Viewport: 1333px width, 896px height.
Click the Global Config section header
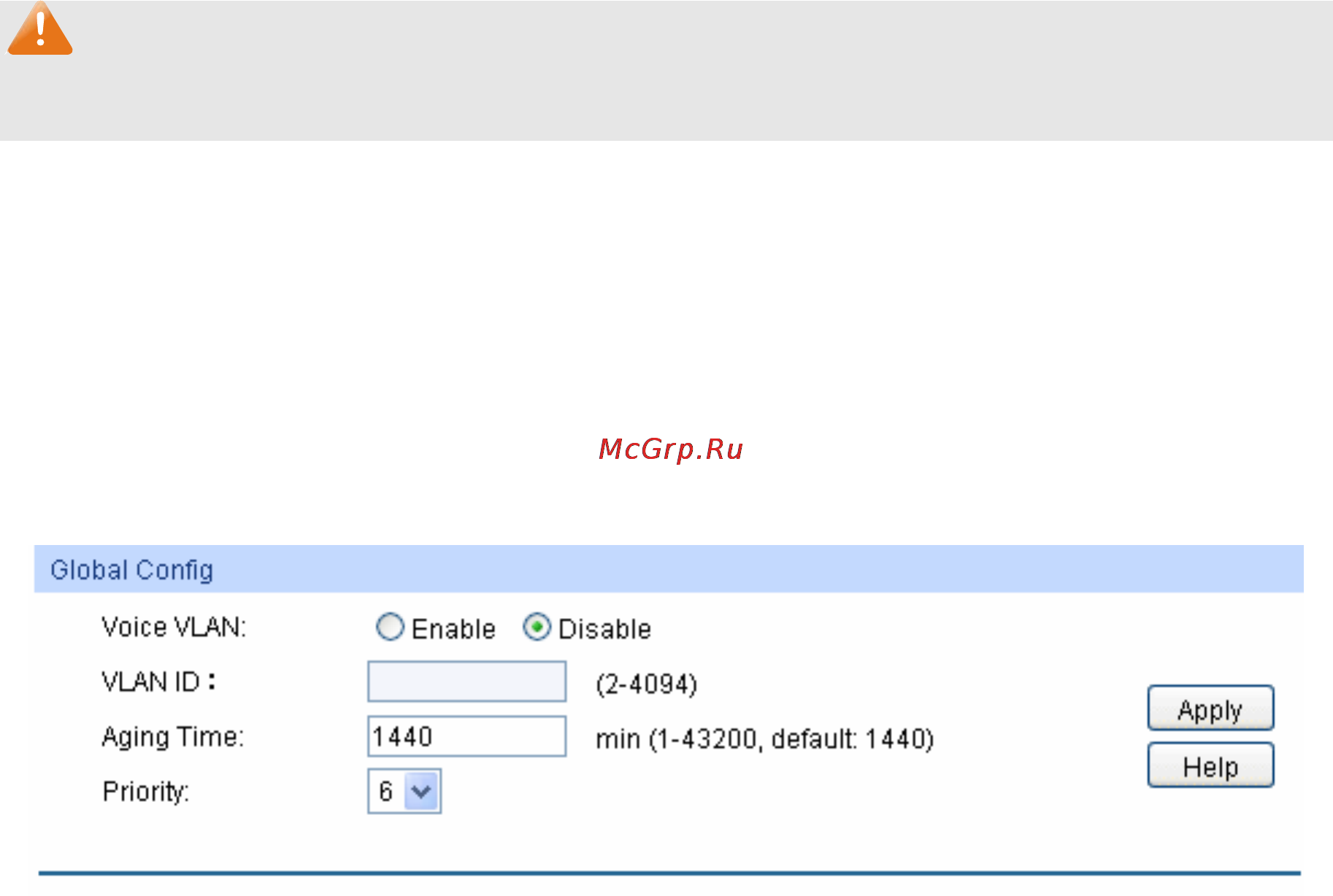669,569
